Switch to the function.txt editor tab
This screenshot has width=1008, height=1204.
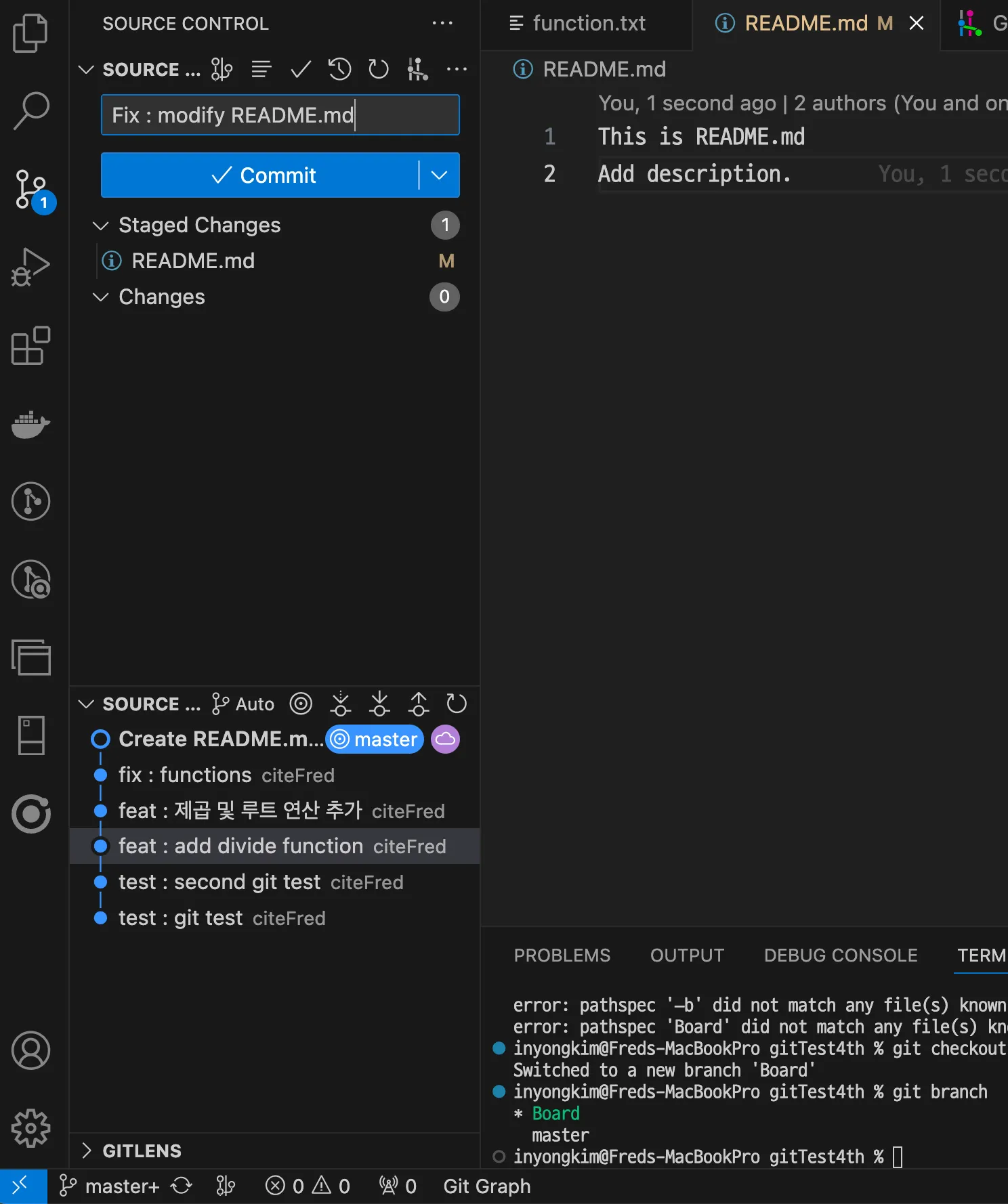[x=587, y=24]
